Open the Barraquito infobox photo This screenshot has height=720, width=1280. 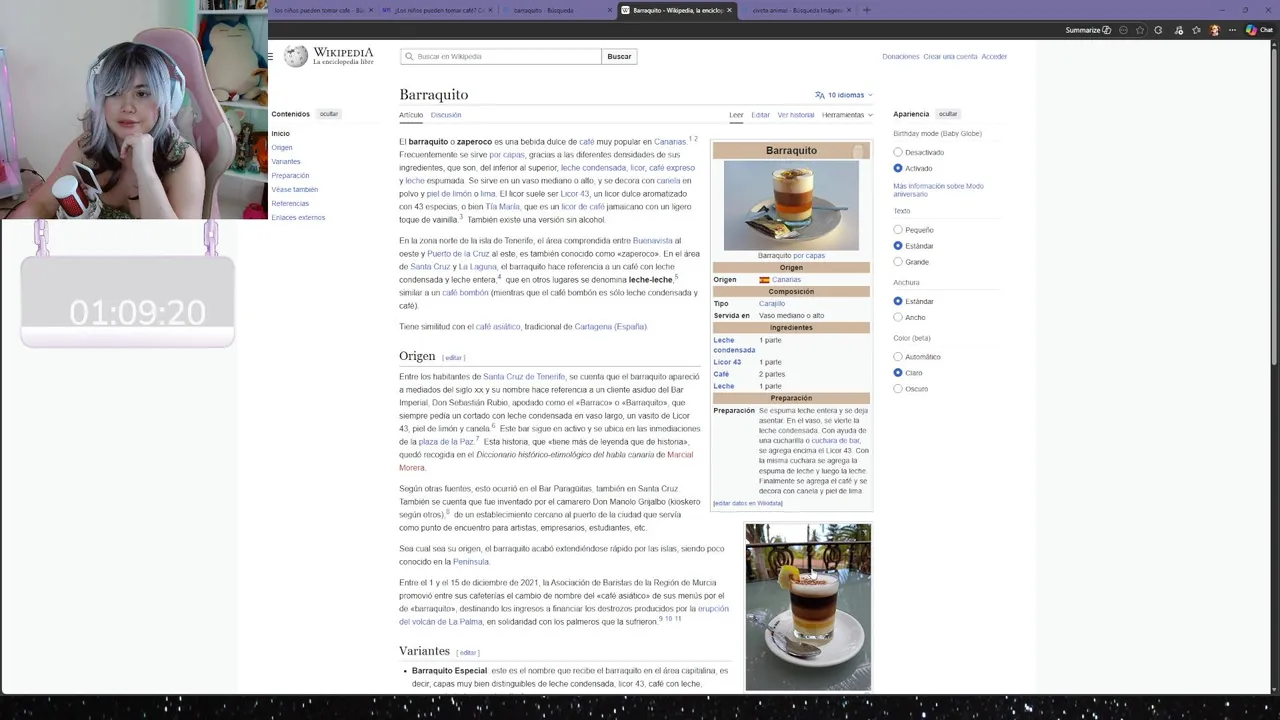click(x=791, y=205)
